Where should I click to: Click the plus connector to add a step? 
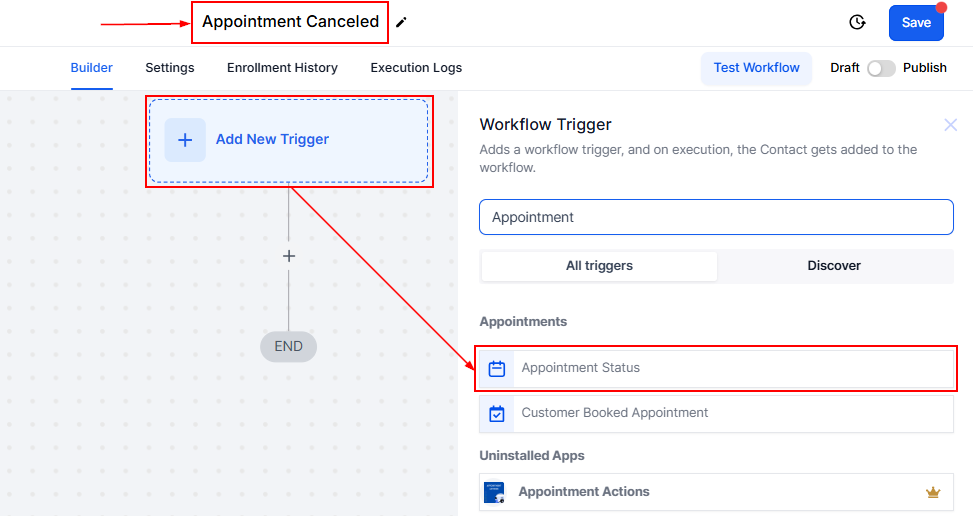pyautogui.click(x=289, y=256)
